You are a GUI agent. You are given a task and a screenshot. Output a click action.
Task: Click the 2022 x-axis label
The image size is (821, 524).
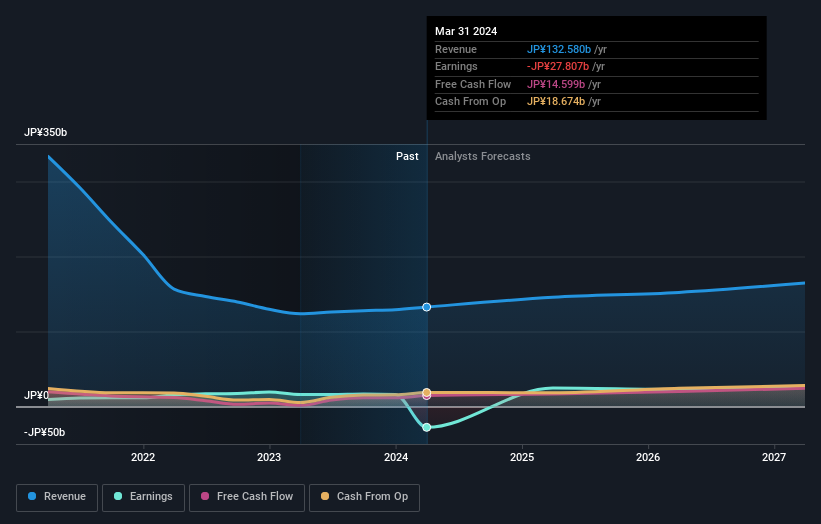pos(143,457)
